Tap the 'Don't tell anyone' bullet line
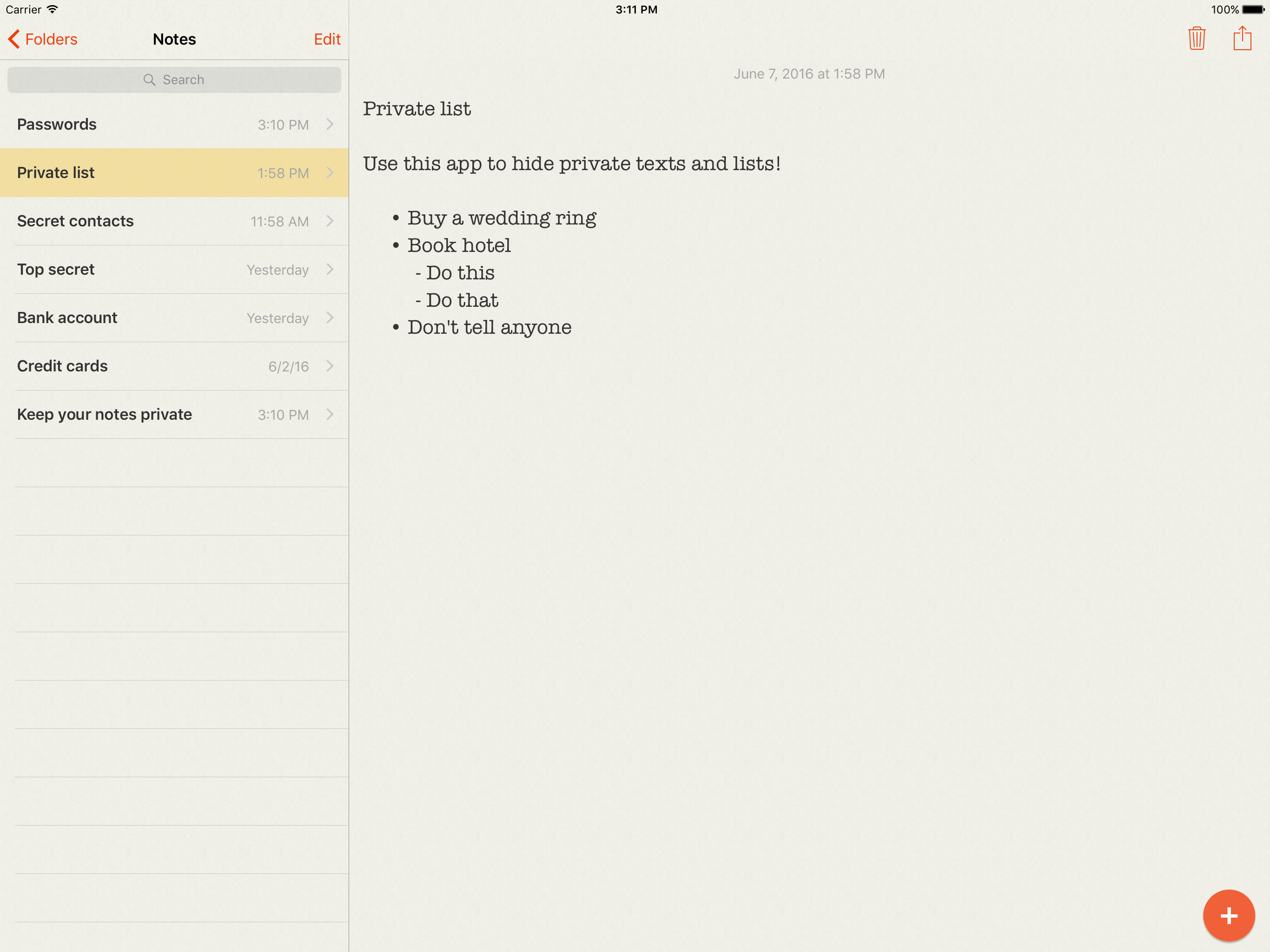This screenshot has height=952, width=1270. click(489, 327)
